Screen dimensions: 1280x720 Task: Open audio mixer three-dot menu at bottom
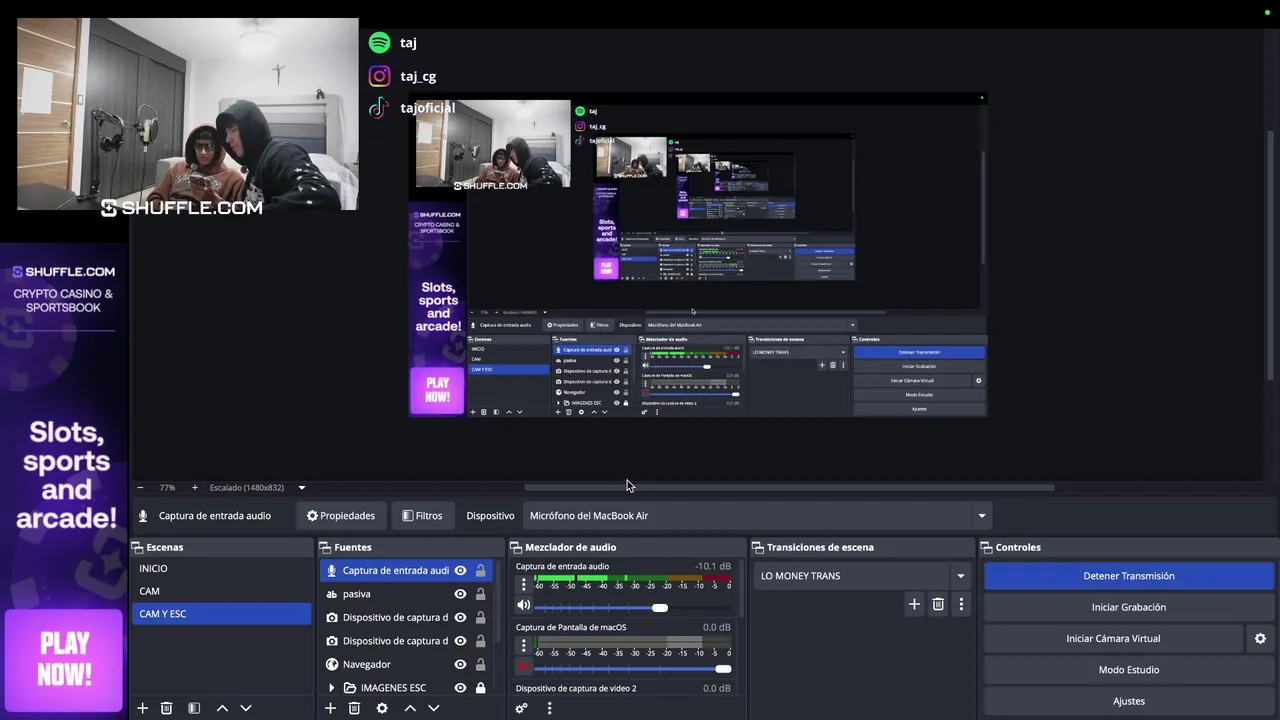549,708
